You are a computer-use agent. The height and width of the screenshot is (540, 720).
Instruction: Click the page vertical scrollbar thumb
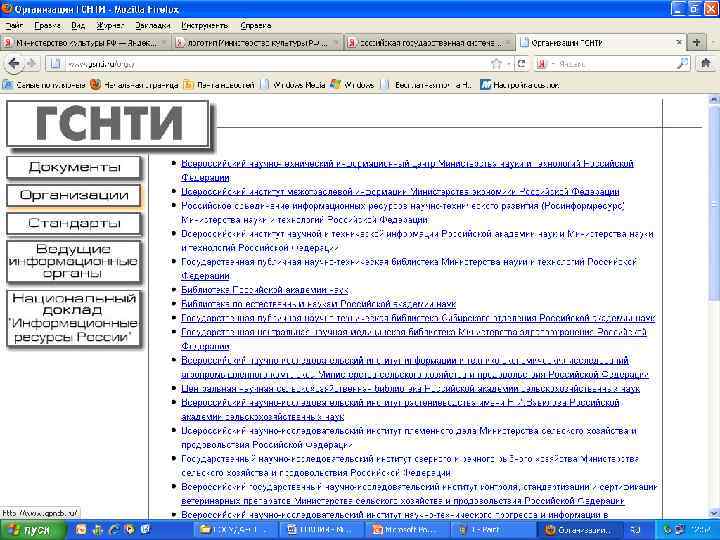click(714, 204)
